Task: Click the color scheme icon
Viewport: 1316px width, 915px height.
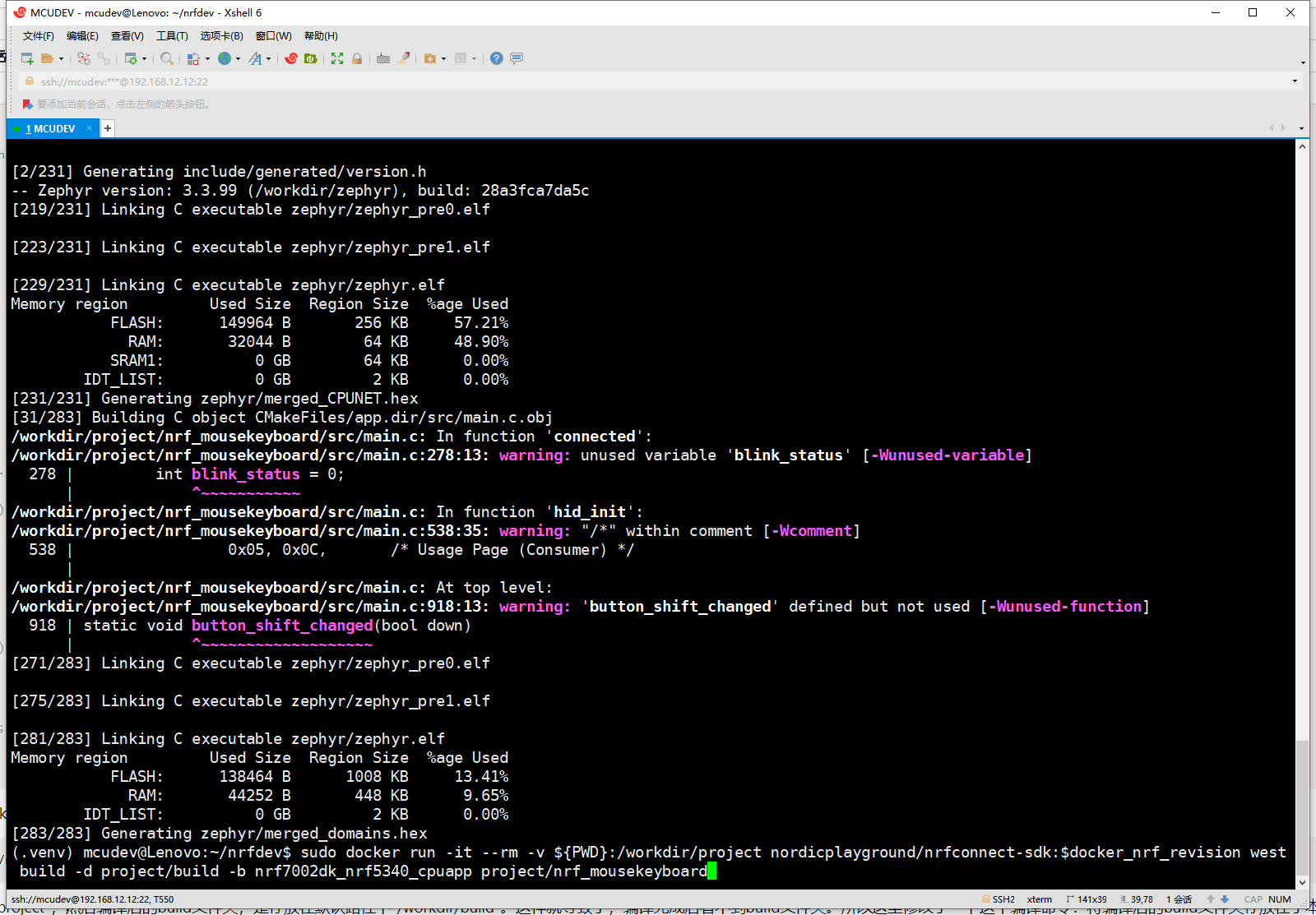Action: 193,58
